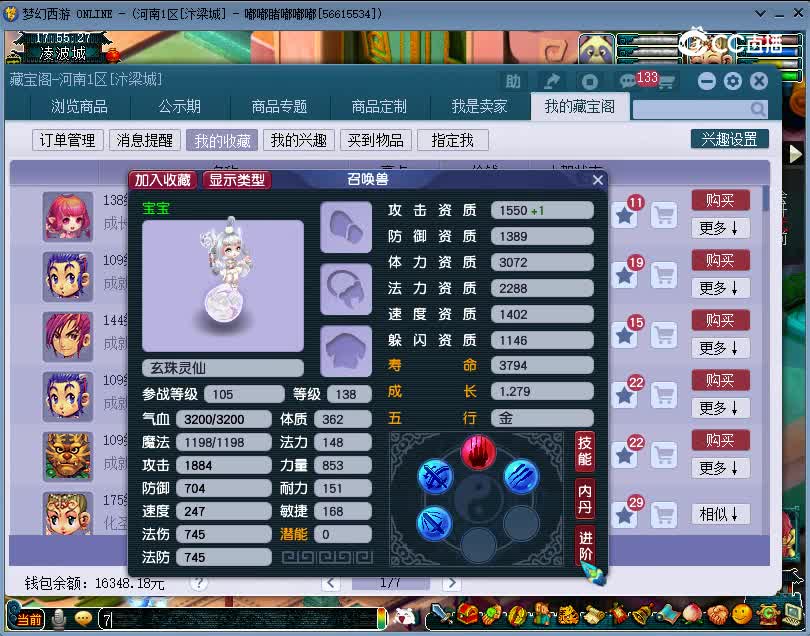
Task: Switch to the 浏览商品 tab
Action: click(79, 106)
